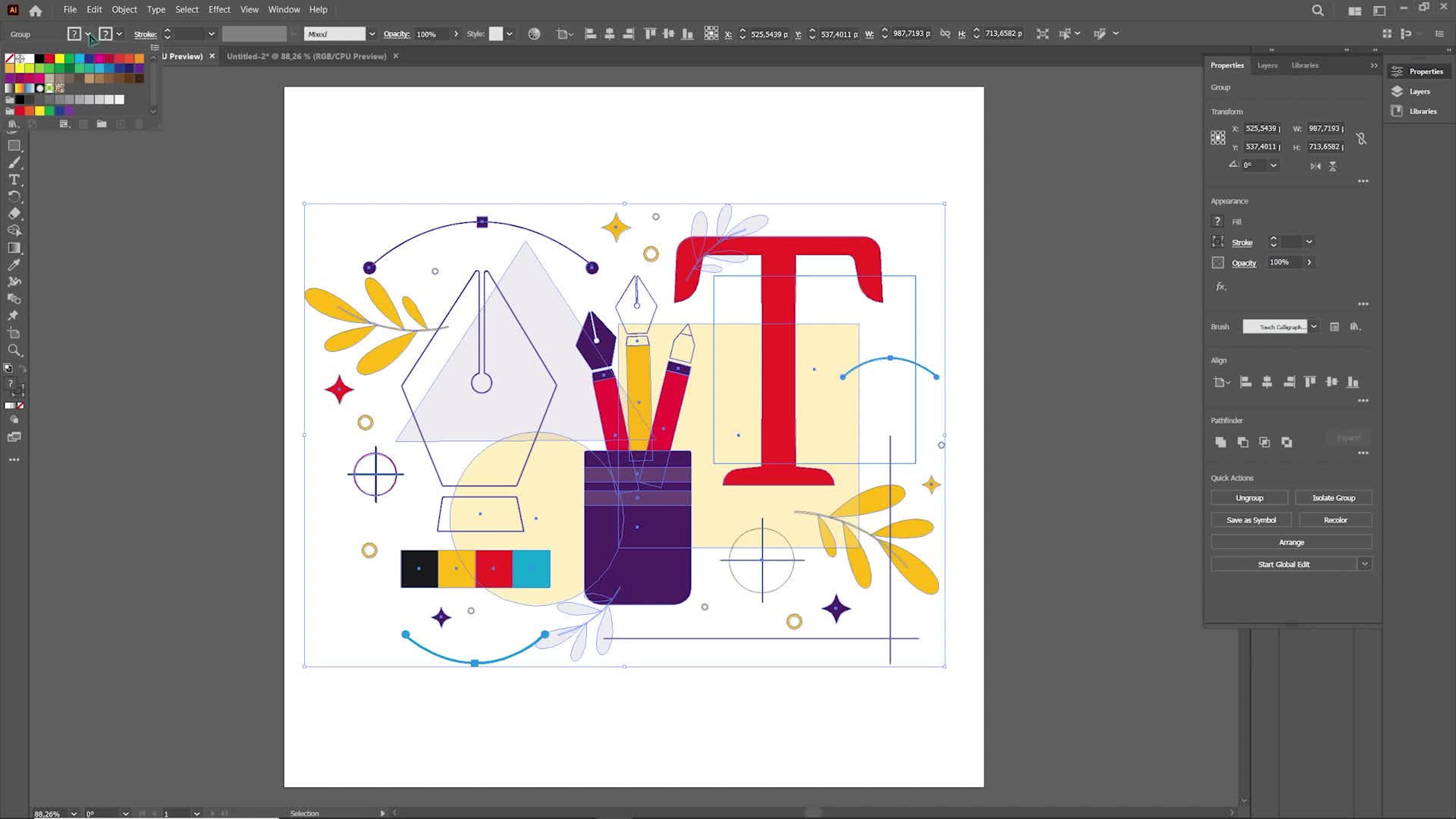This screenshot has width=1456, height=819.
Task: Select the Type tool
Action: (x=14, y=180)
